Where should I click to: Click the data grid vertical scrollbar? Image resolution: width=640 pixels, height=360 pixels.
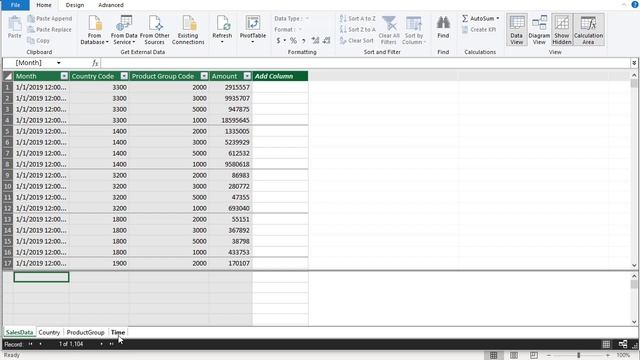click(634, 170)
